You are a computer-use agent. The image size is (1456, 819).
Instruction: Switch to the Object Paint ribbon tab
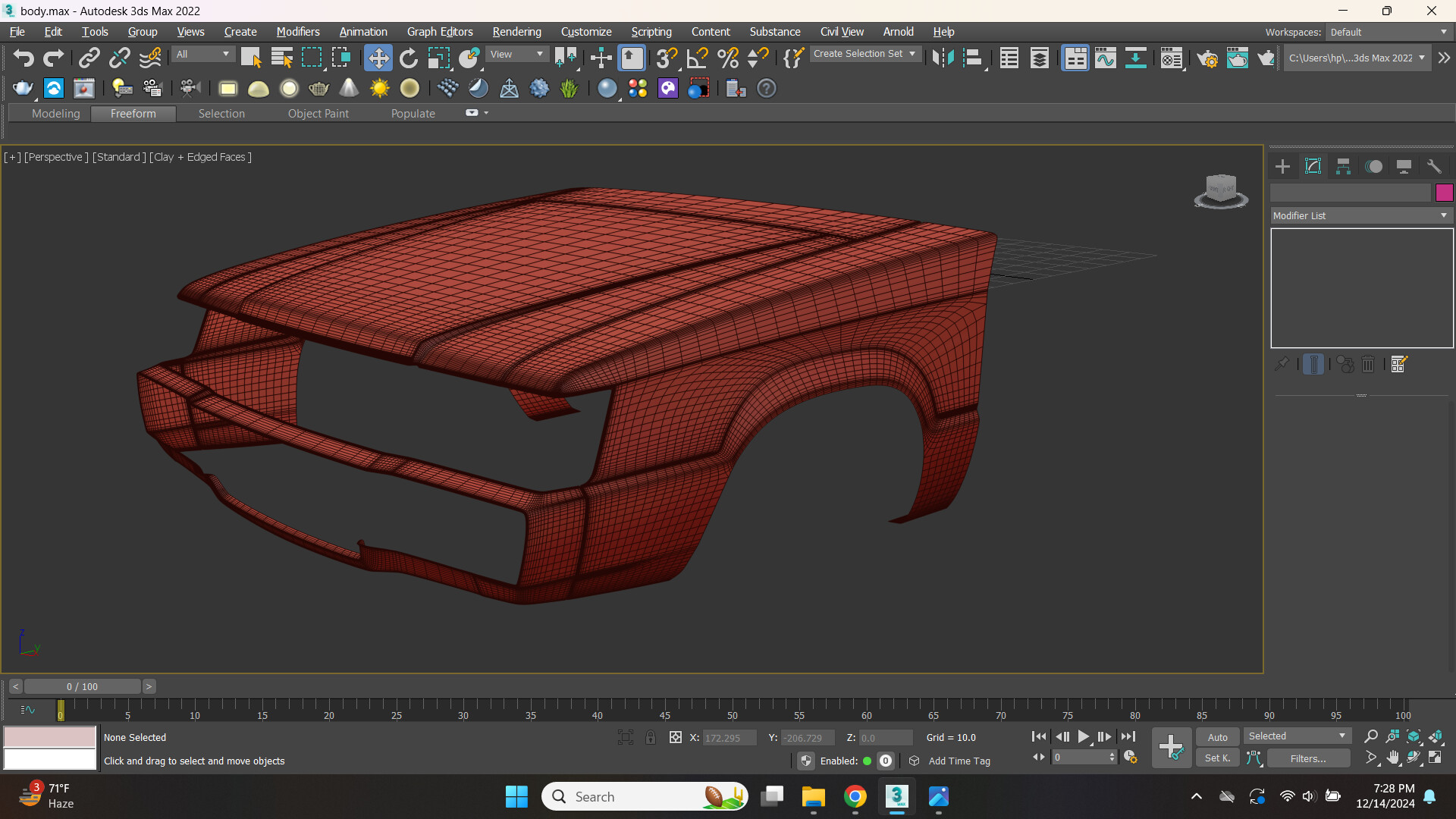[318, 114]
